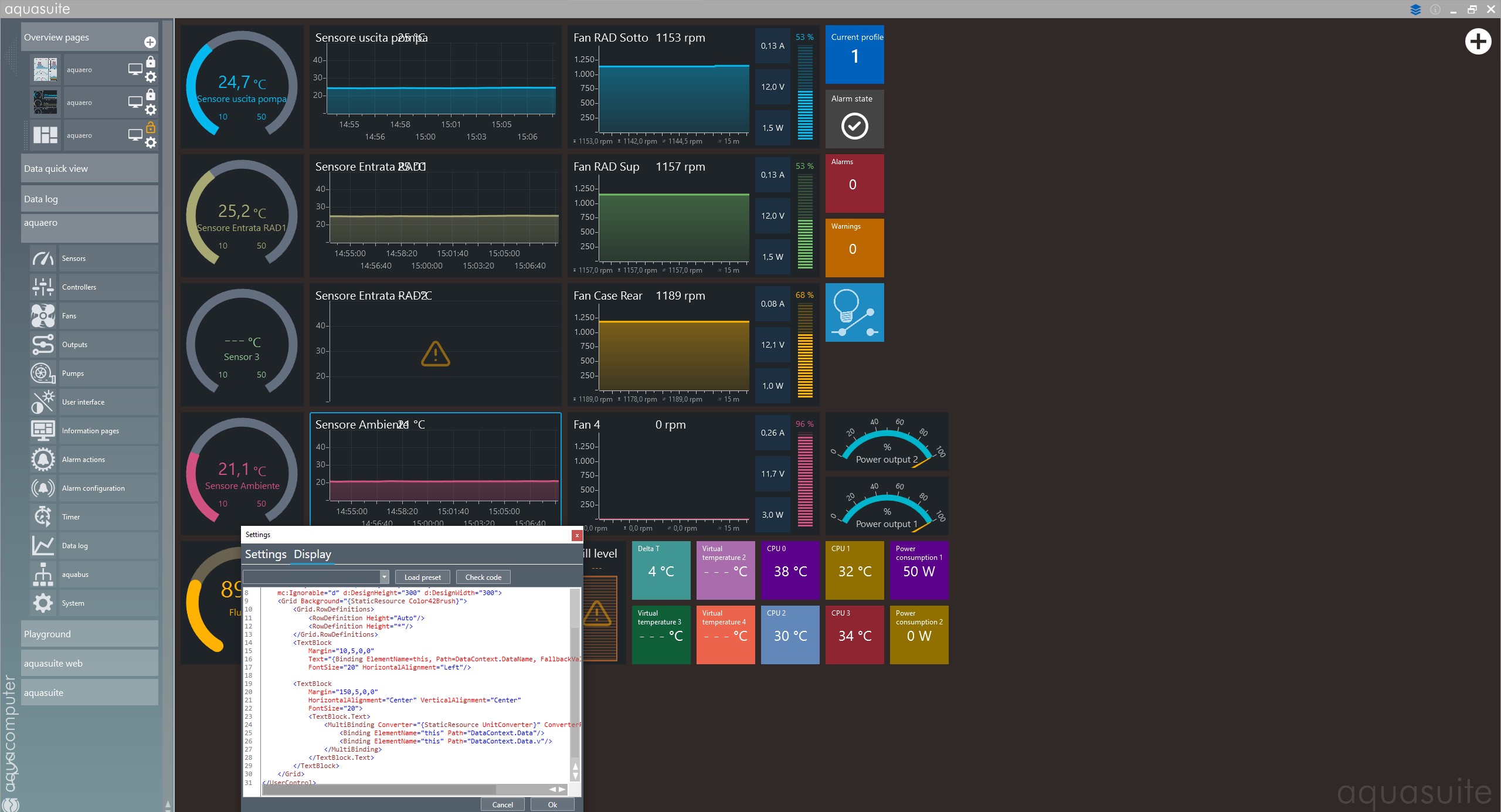Expand the Playground section
1501x812 pixels.
89,634
